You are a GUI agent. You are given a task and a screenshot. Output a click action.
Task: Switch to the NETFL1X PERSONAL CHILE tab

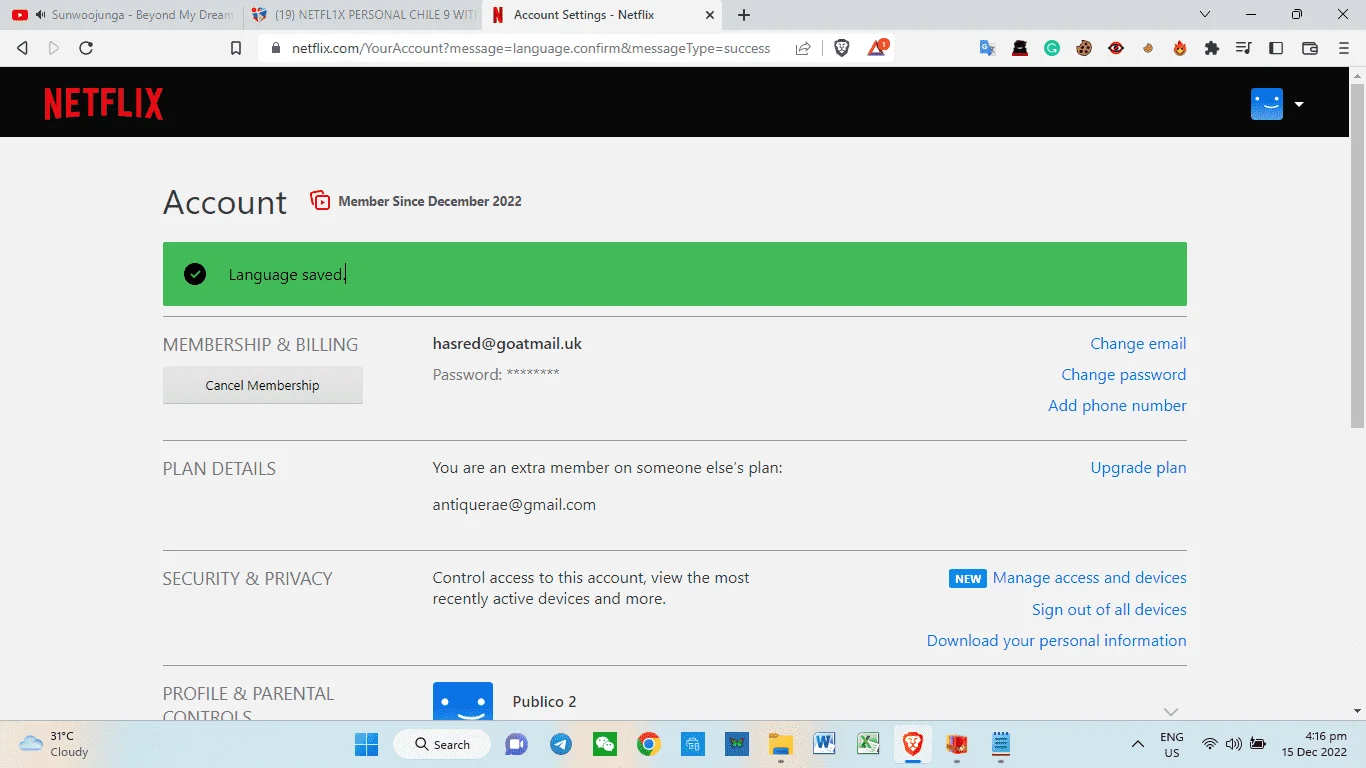[x=362, y=15]
